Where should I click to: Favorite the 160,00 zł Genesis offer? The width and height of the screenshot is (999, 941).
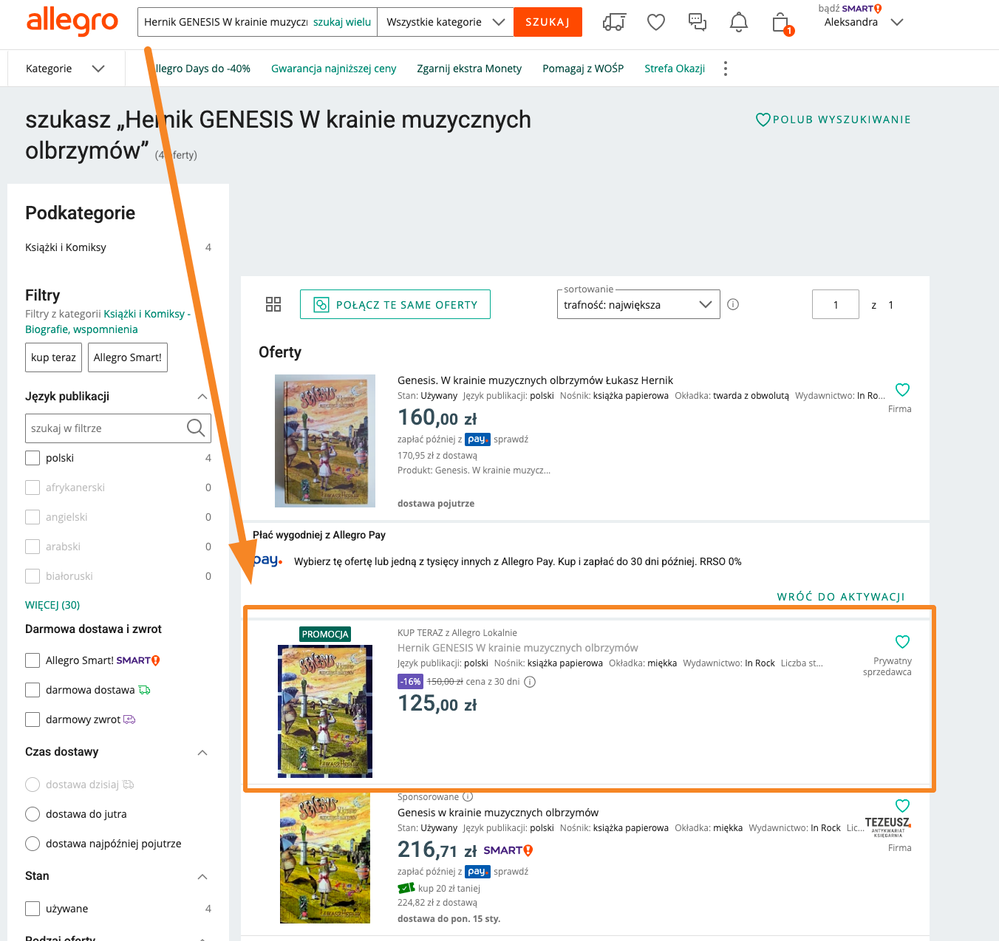pyautogui.click(x=902, y=389)
